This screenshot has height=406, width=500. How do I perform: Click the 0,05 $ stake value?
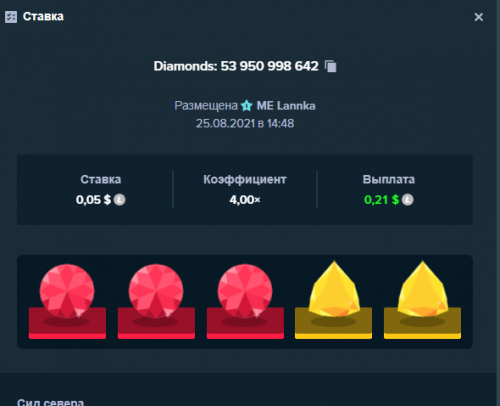pyautogui.click(x=93, y=200)
